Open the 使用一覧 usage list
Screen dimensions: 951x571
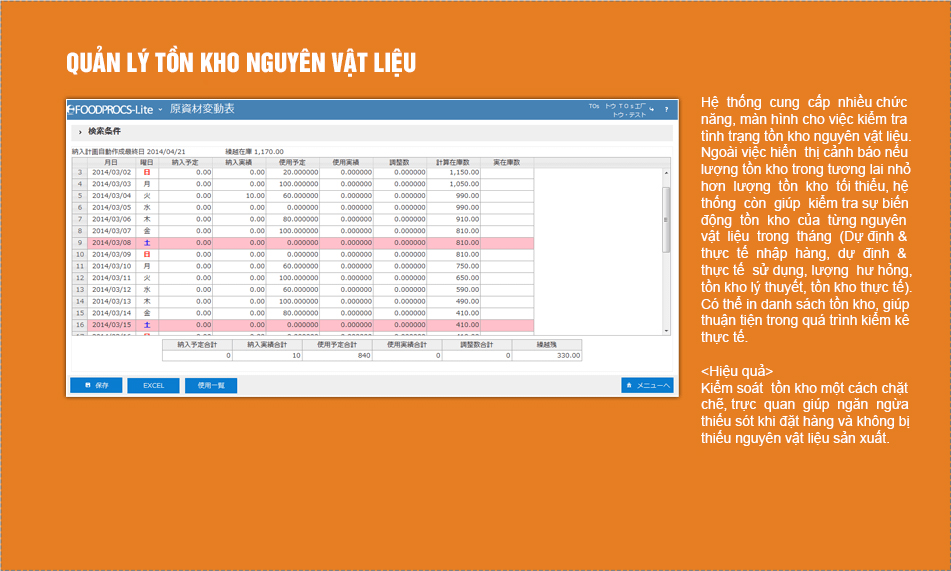(x=211, y=385)
